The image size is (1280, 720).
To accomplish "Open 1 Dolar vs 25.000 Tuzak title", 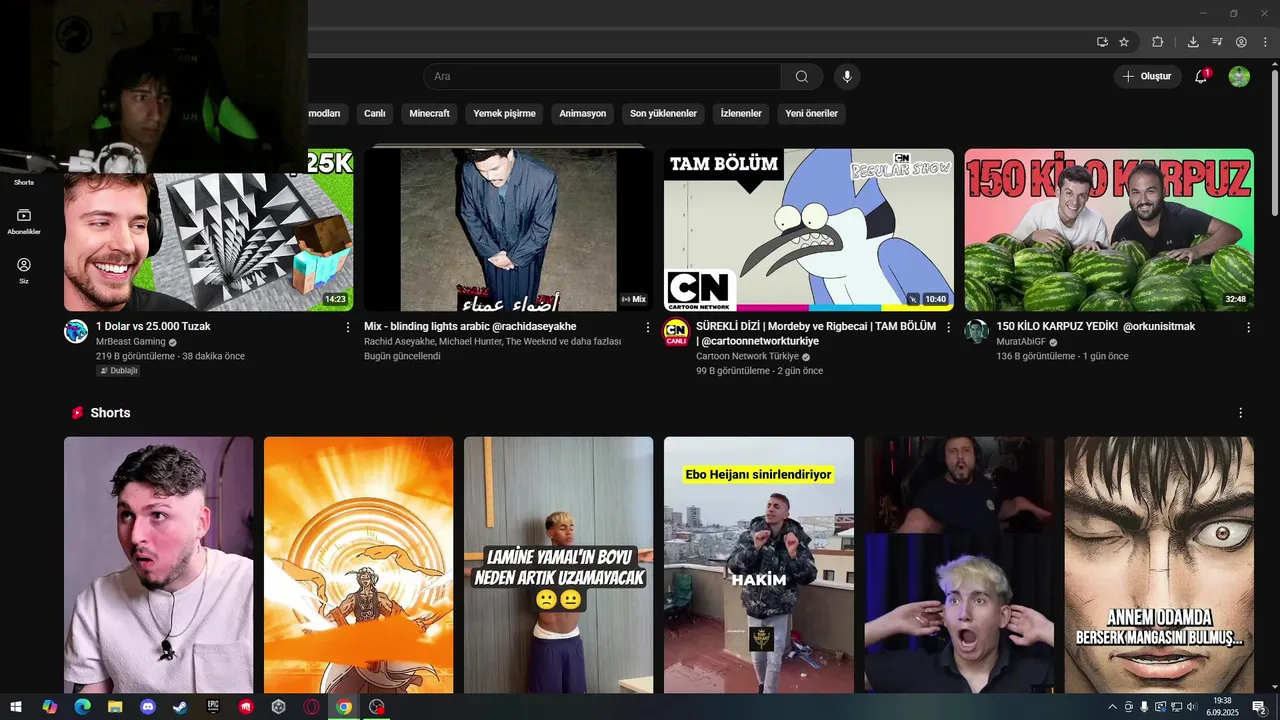I will pos(153,327).
